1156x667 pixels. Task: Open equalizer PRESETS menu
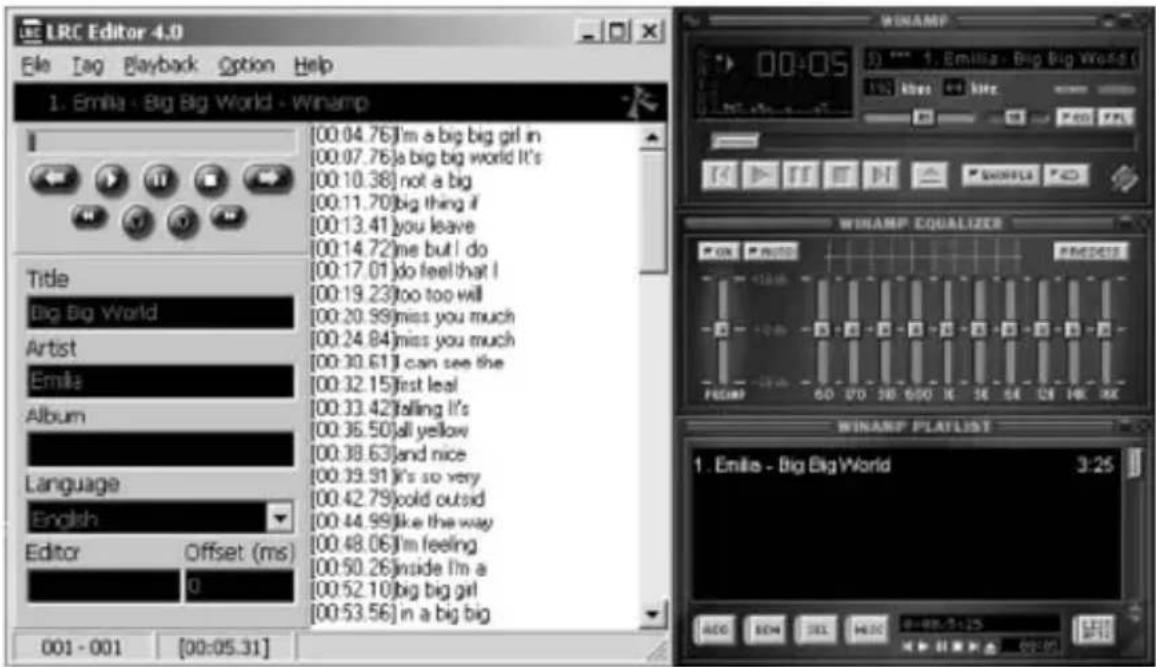coord(1090,251)
